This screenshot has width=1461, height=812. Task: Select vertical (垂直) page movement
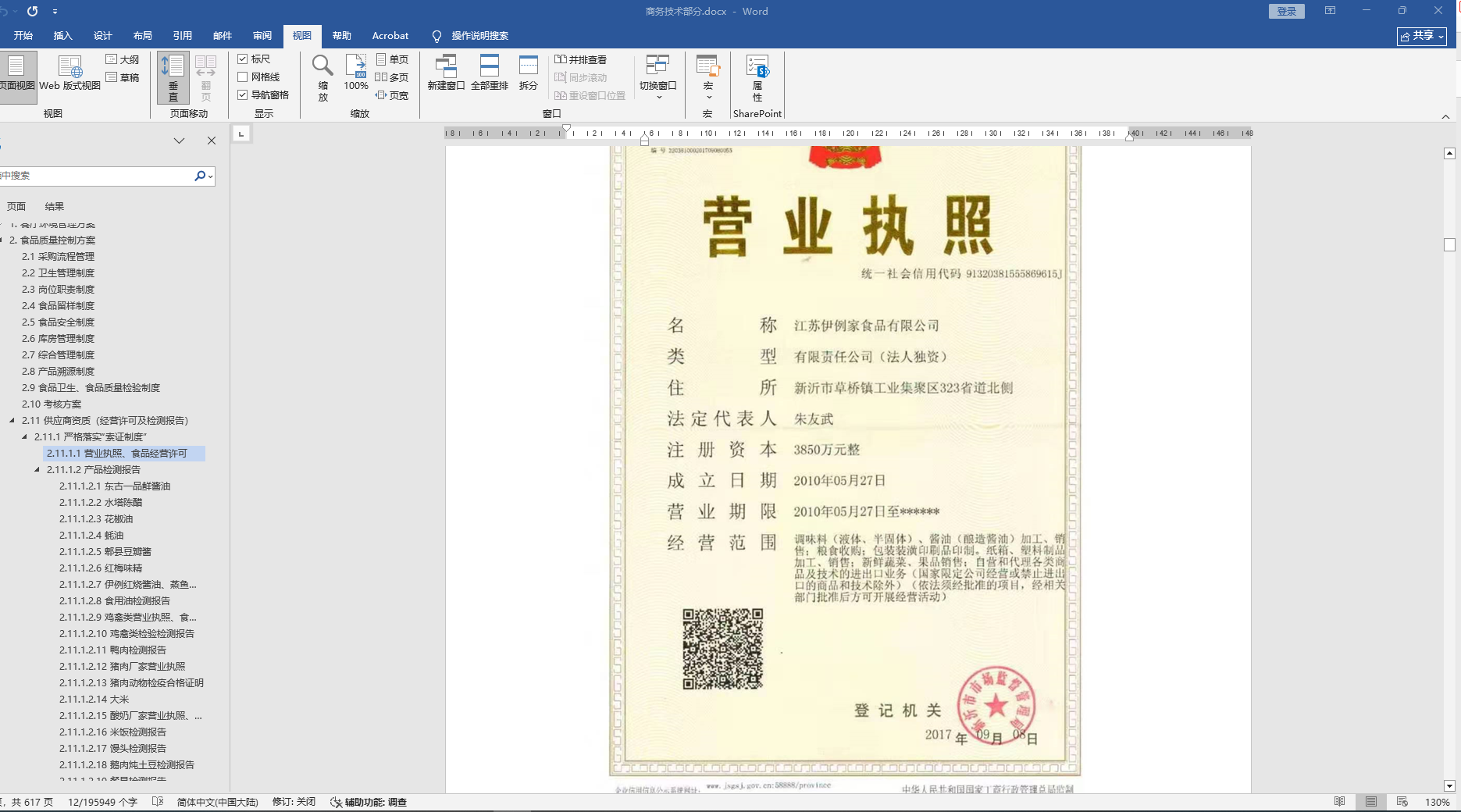[x=173, y=77]
